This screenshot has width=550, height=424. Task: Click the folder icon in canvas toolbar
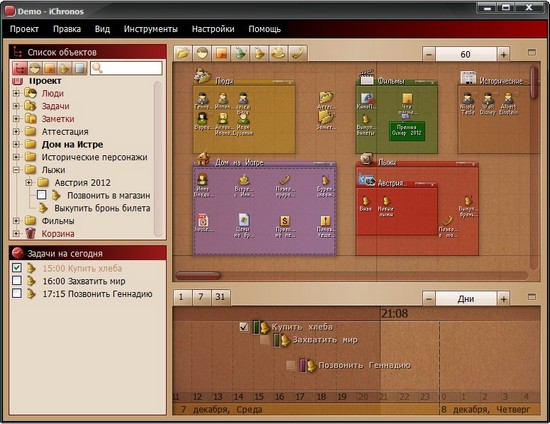tap(183, 54)
